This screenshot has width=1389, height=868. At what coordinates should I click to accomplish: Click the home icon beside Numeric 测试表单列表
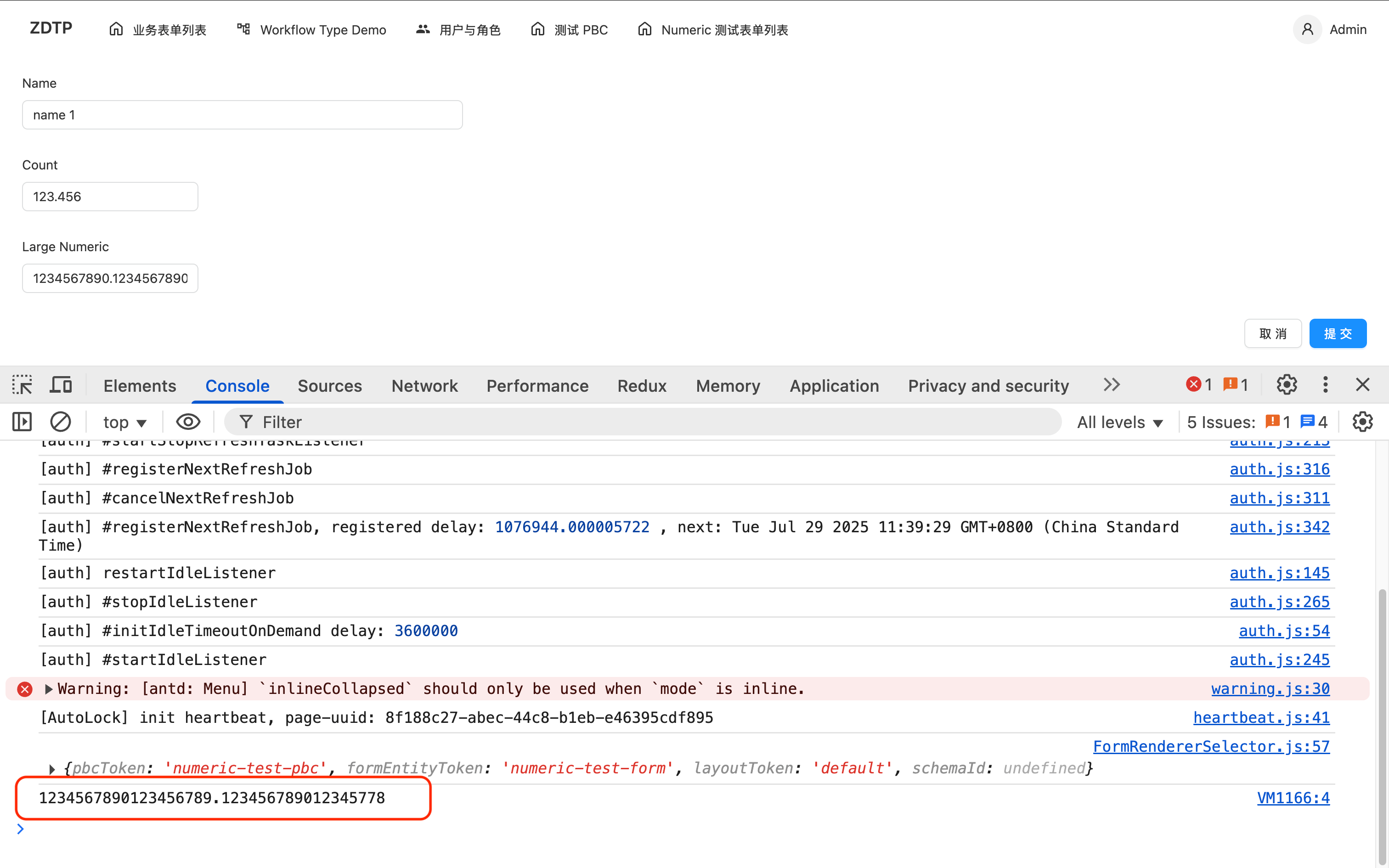click(x=645, y=28)
